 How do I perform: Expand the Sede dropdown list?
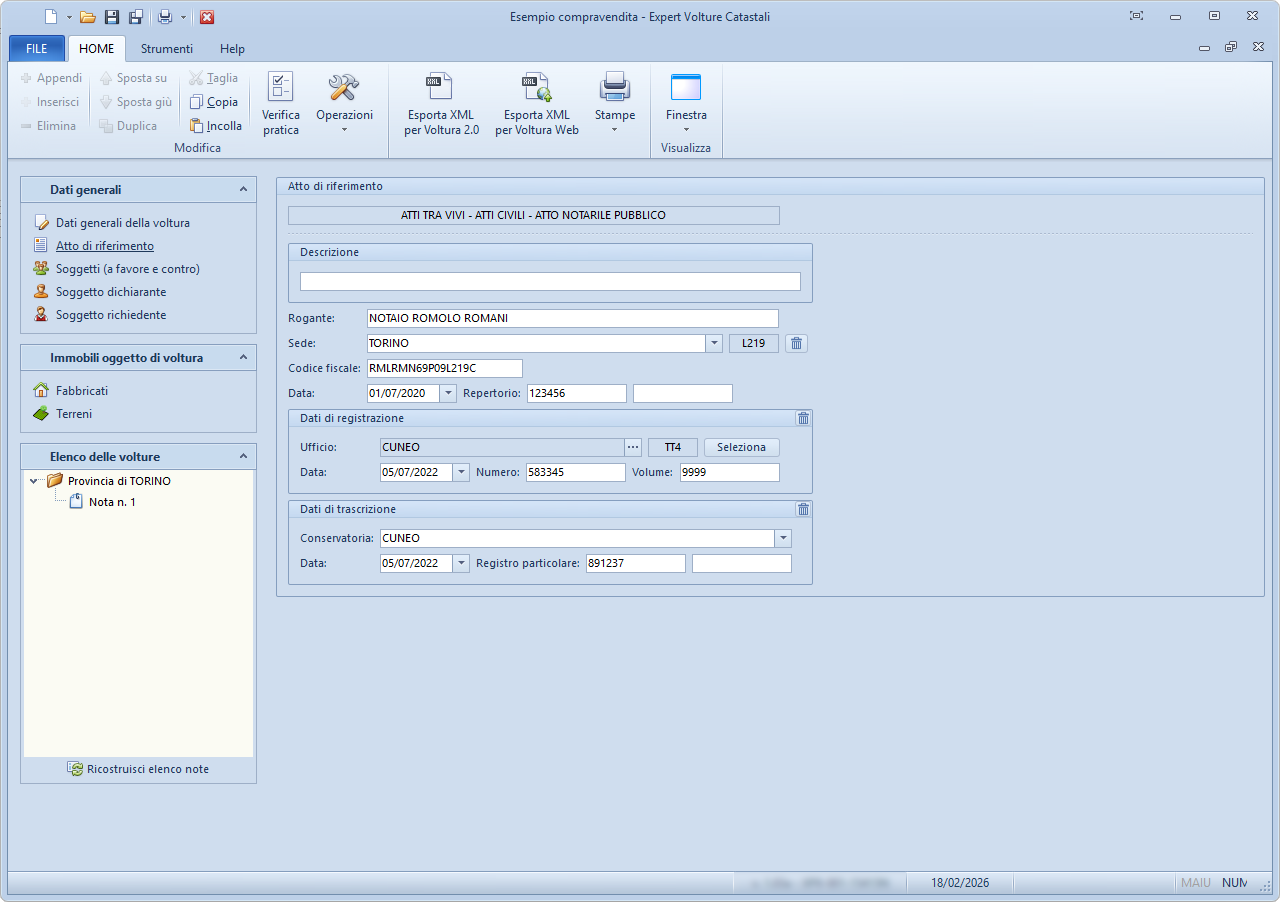click(x=714, y=344)
